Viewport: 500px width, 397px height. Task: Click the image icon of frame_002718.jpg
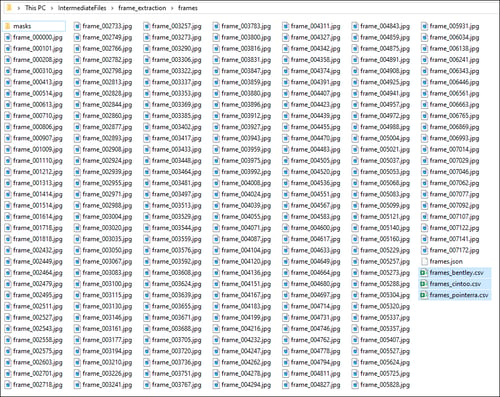point(8,385)
